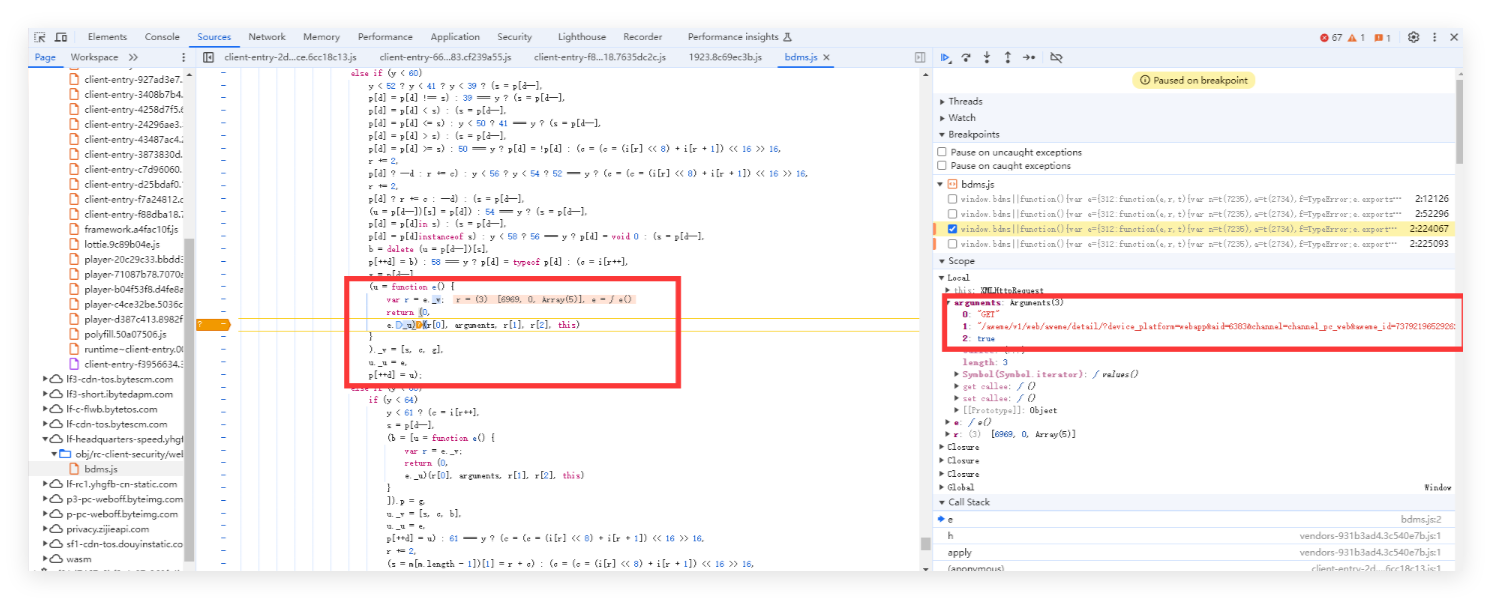Select privacy.zijieapi.com domain
Image resolution: width=1491 pixels, height=599 pixels.
(108, 529)
